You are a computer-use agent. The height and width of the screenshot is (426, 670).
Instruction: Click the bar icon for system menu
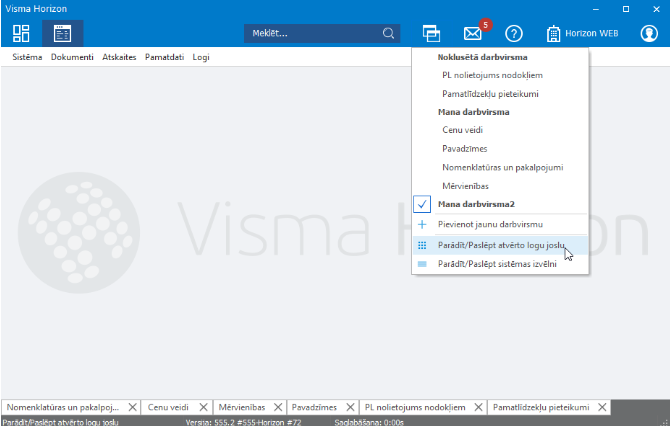(x=422, y=264)
